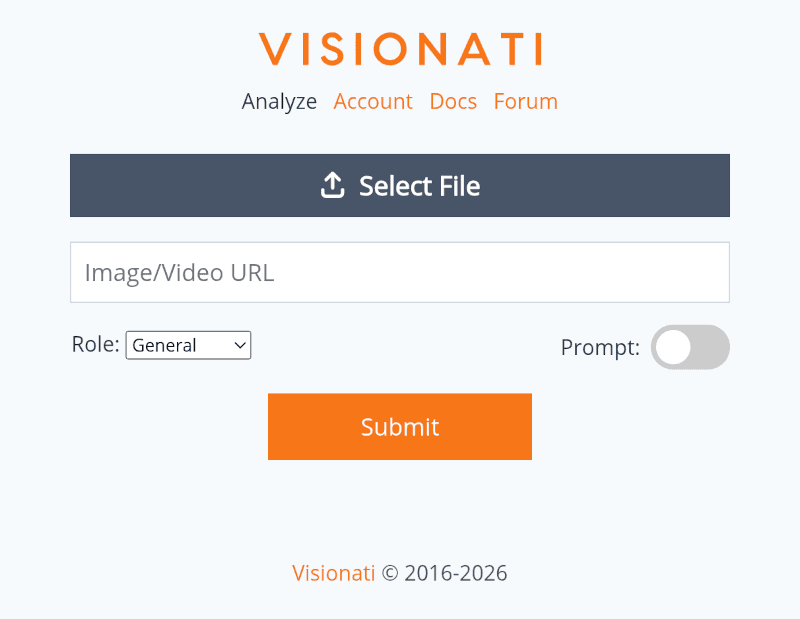Click the Role label next to the dropdown

(94, 343)
